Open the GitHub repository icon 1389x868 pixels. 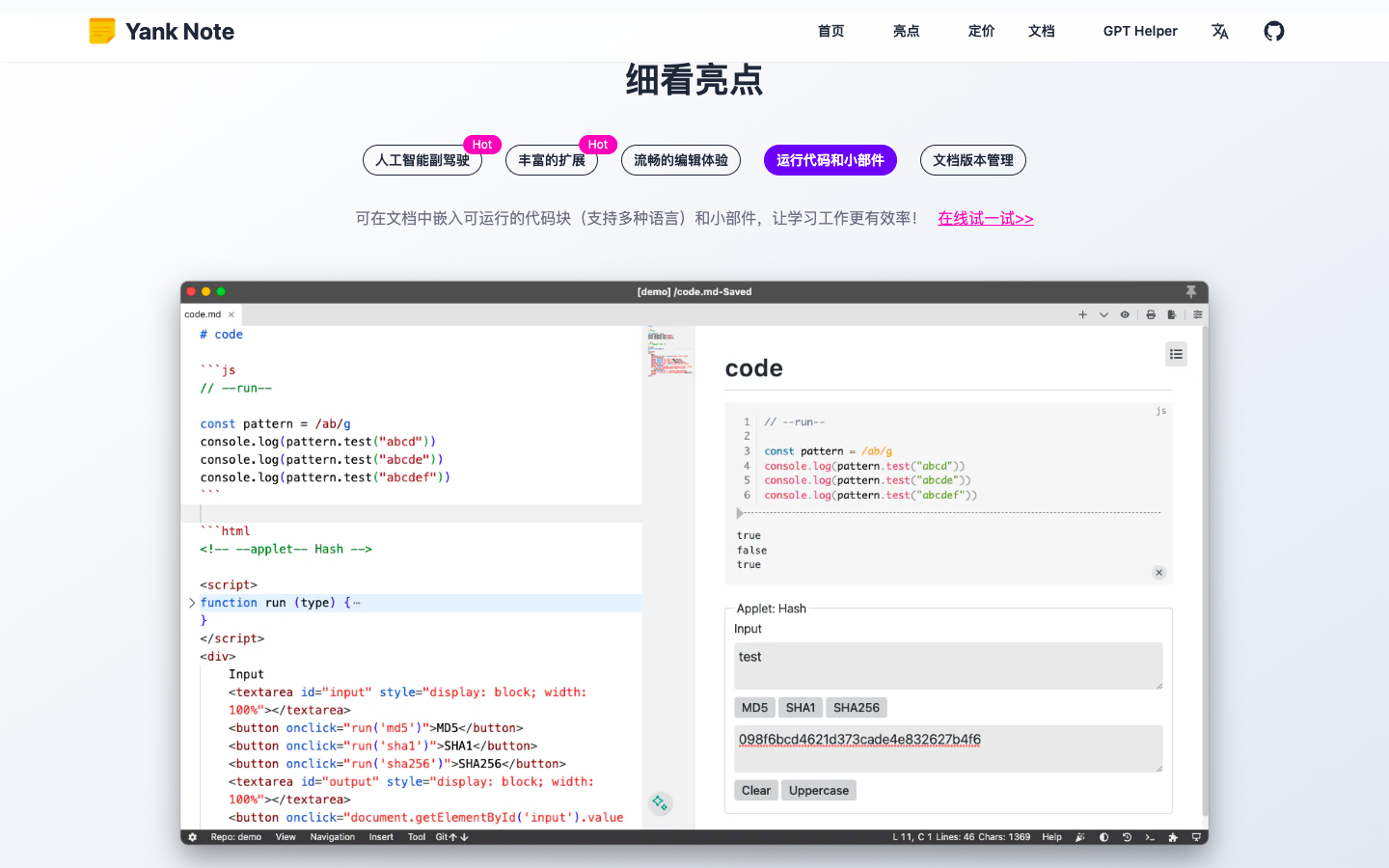point(1274,31)
